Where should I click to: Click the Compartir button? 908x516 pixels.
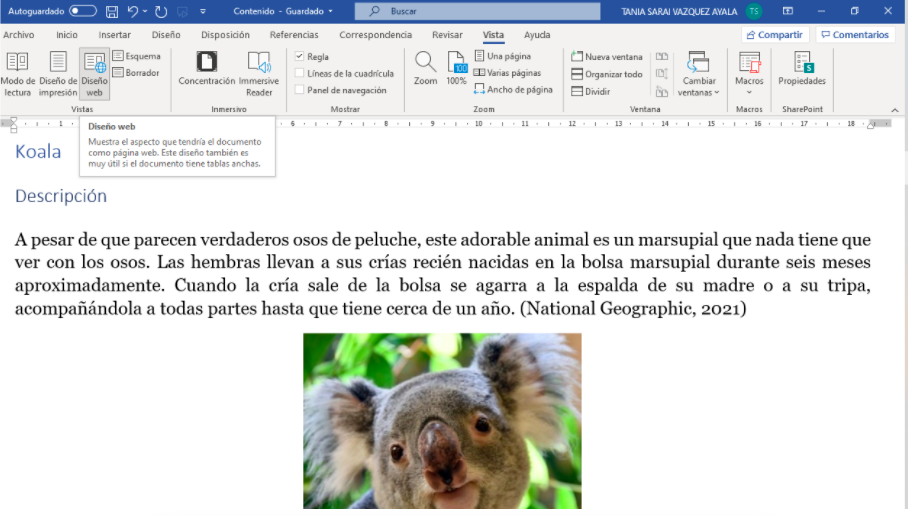coord(775,35)
